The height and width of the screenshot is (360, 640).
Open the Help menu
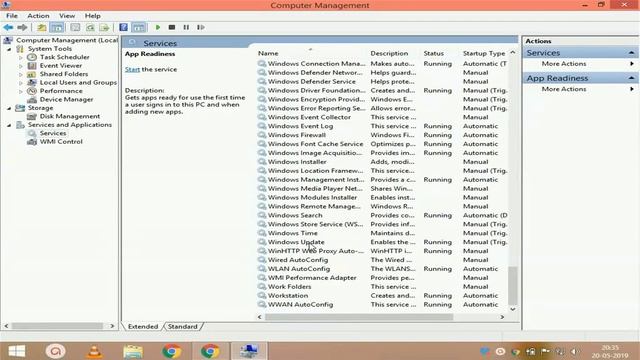coord(93,16)
